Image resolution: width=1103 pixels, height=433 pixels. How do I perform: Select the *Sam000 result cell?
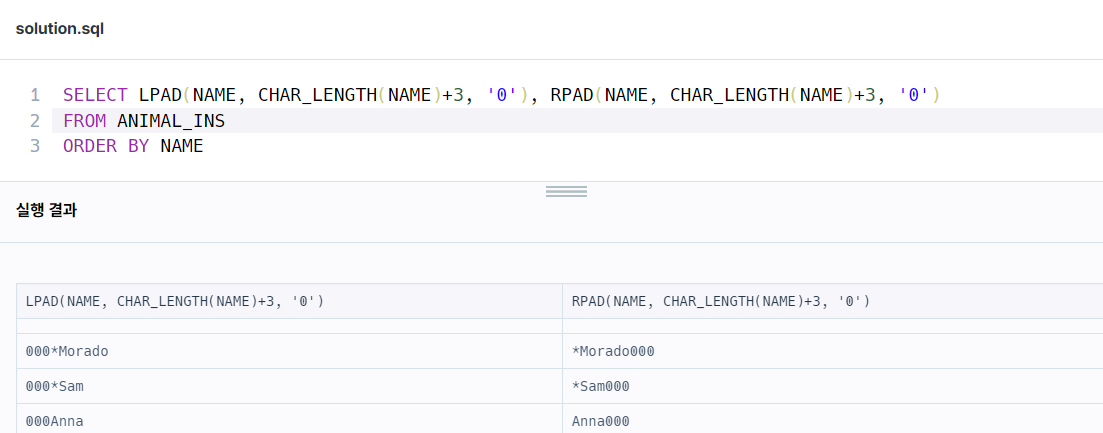coord(833,387)
